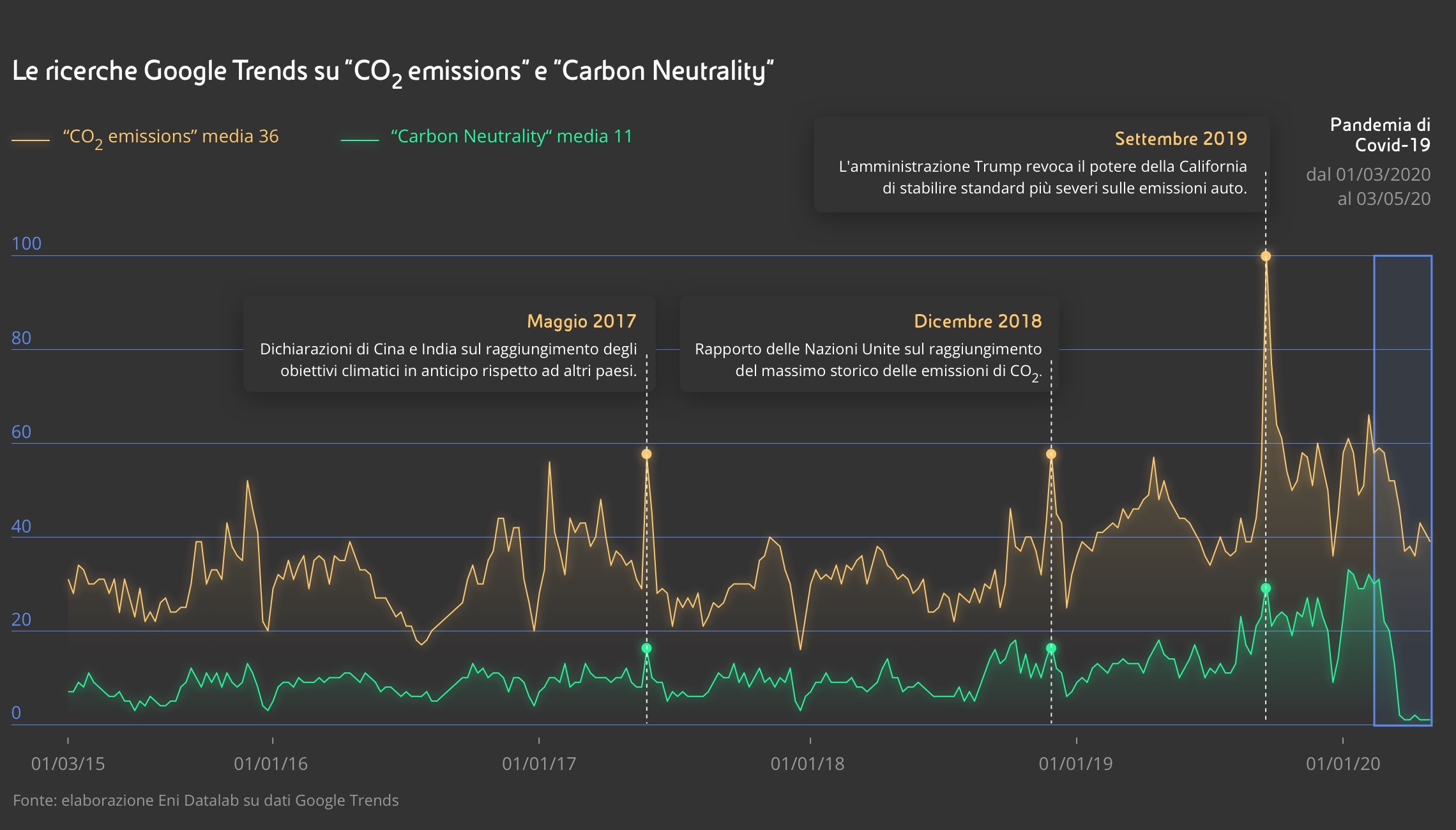The height and width of the screenshot is (830, 1456).
Task: Select the "Carbon Neutrality" media 11 legend label
Action: point(512,137)
